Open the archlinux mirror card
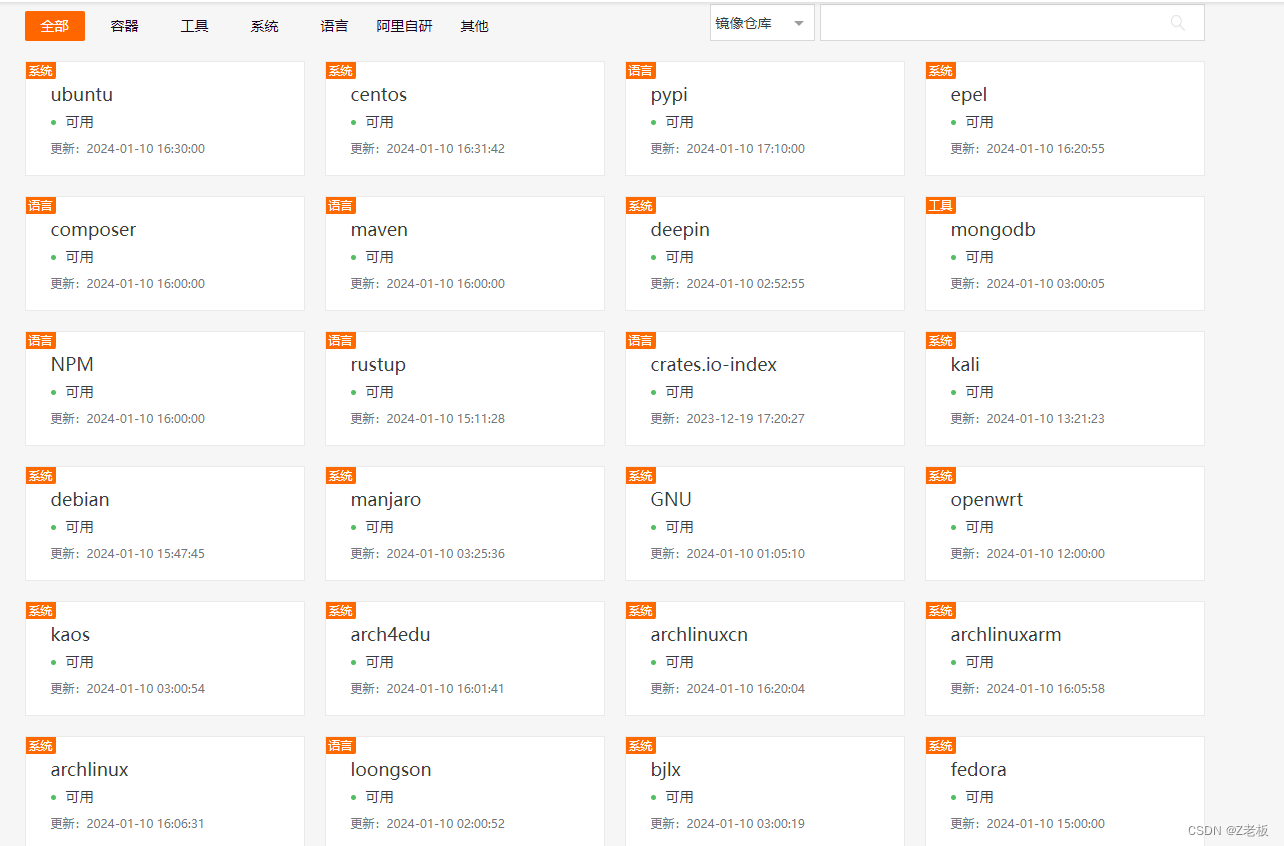 [x=165, y=791]
